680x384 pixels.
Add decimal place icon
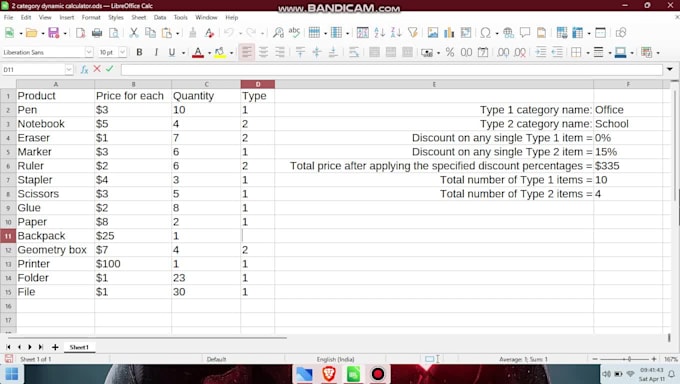pyautogui.click(x=503, y=53)
